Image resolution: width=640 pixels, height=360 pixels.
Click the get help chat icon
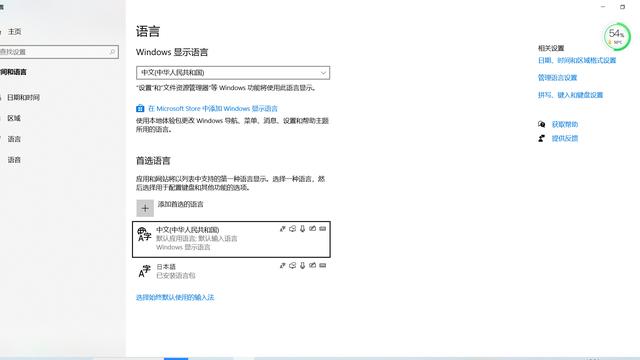541,124
